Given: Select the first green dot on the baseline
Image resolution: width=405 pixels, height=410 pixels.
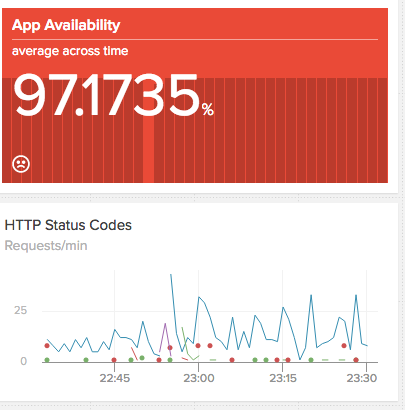Looking at the screenshot, I should click(x=47, y=360).
